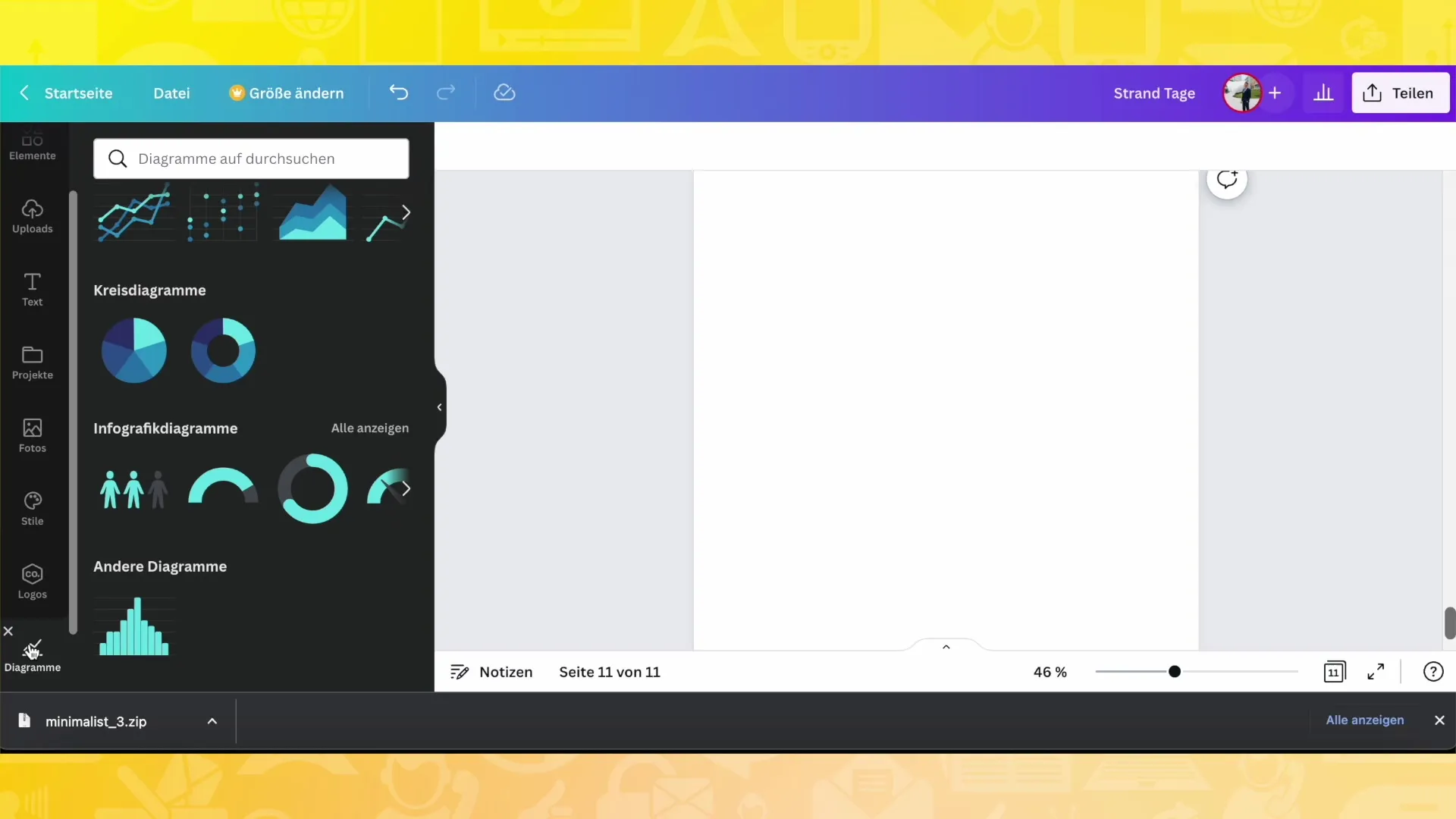The width and height of the screenshot is (1456, 819).
Task: Insert the pie chart
Action: [134, 350]
